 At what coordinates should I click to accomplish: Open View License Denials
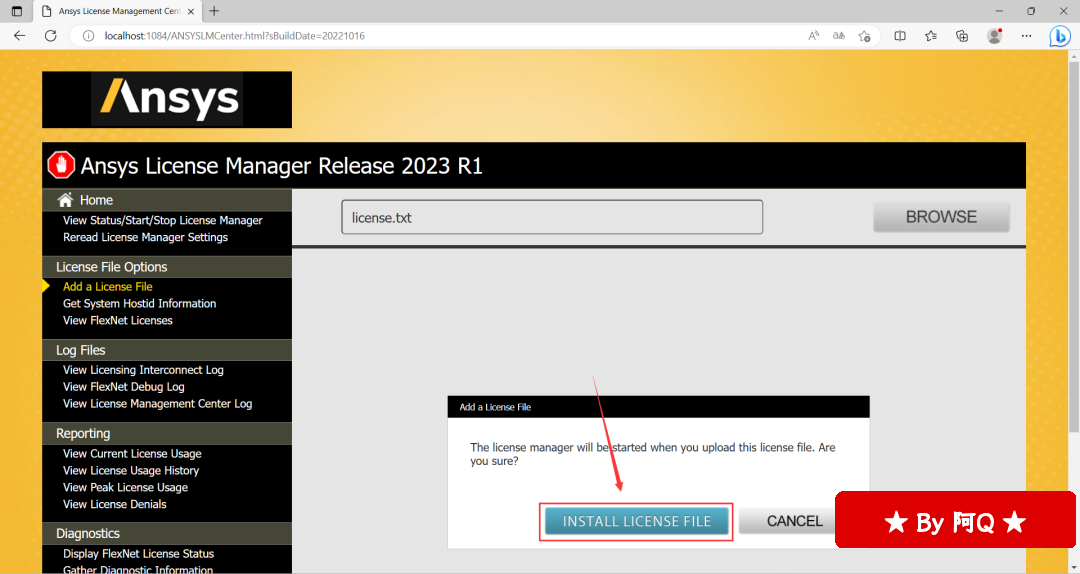(x=114, y=504)
